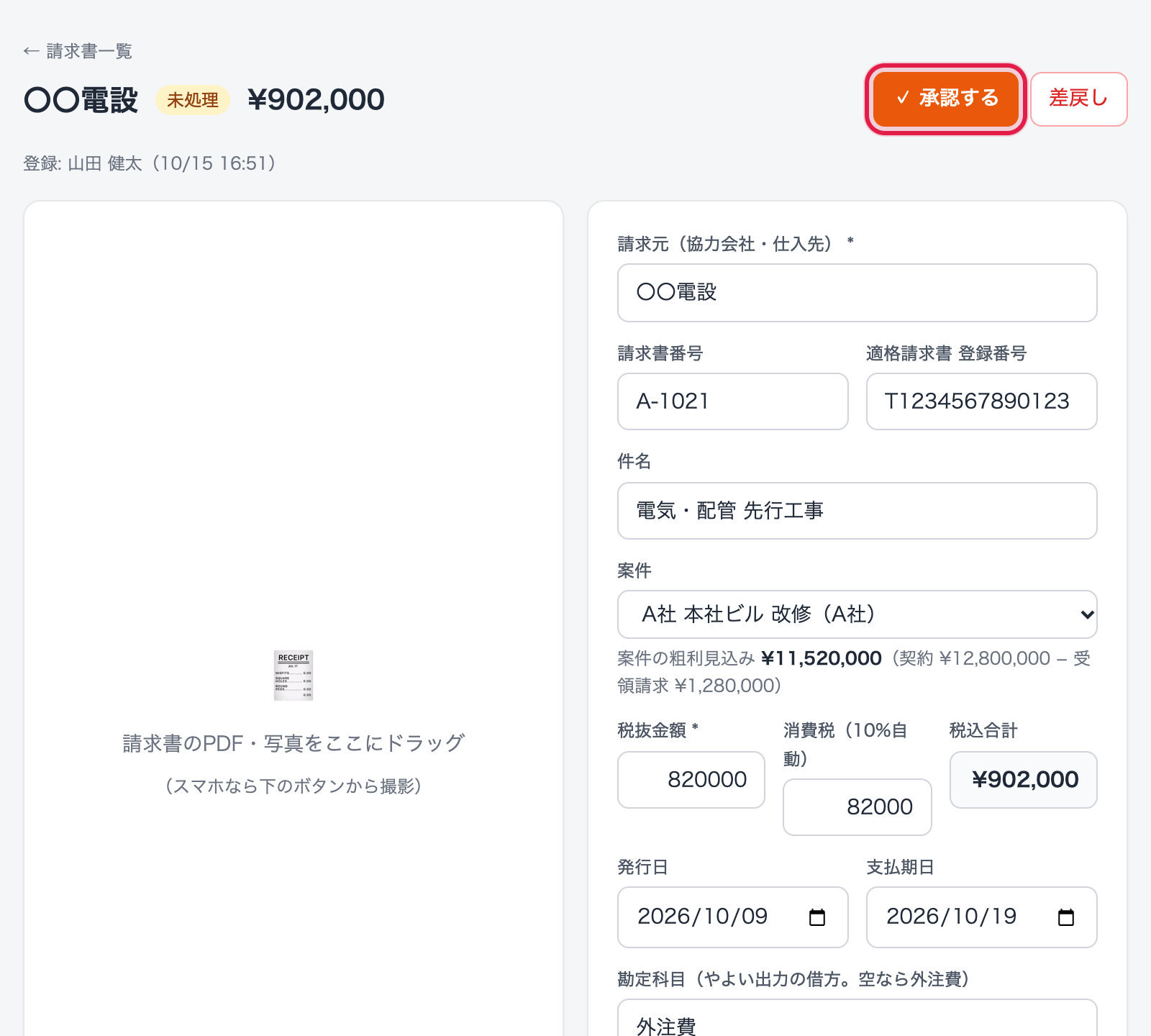Screen dimensions: 1151x1036
Task: Click the 請求書のPDF・写真をここにドラッグ text
Action: click(294, 743)
